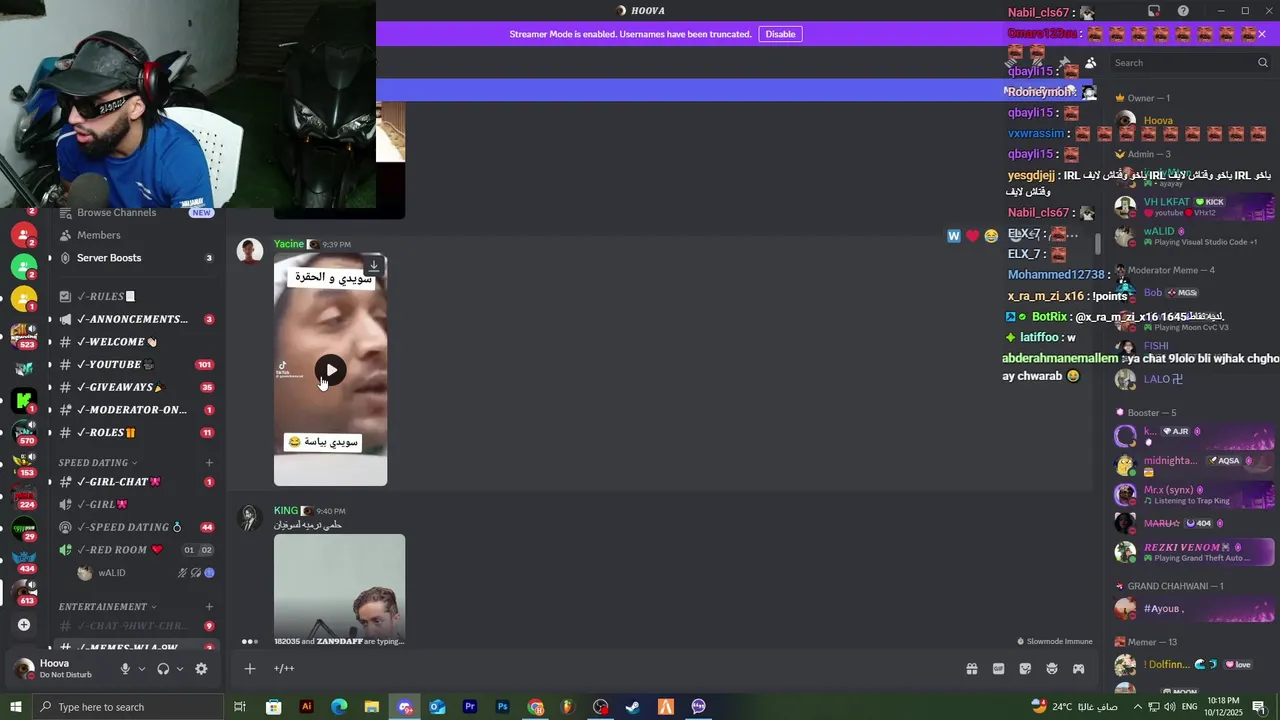1280x720 pixels.
Task: Open microphone input options chevron
Action: pyautogui.click(x=142, y=669)
